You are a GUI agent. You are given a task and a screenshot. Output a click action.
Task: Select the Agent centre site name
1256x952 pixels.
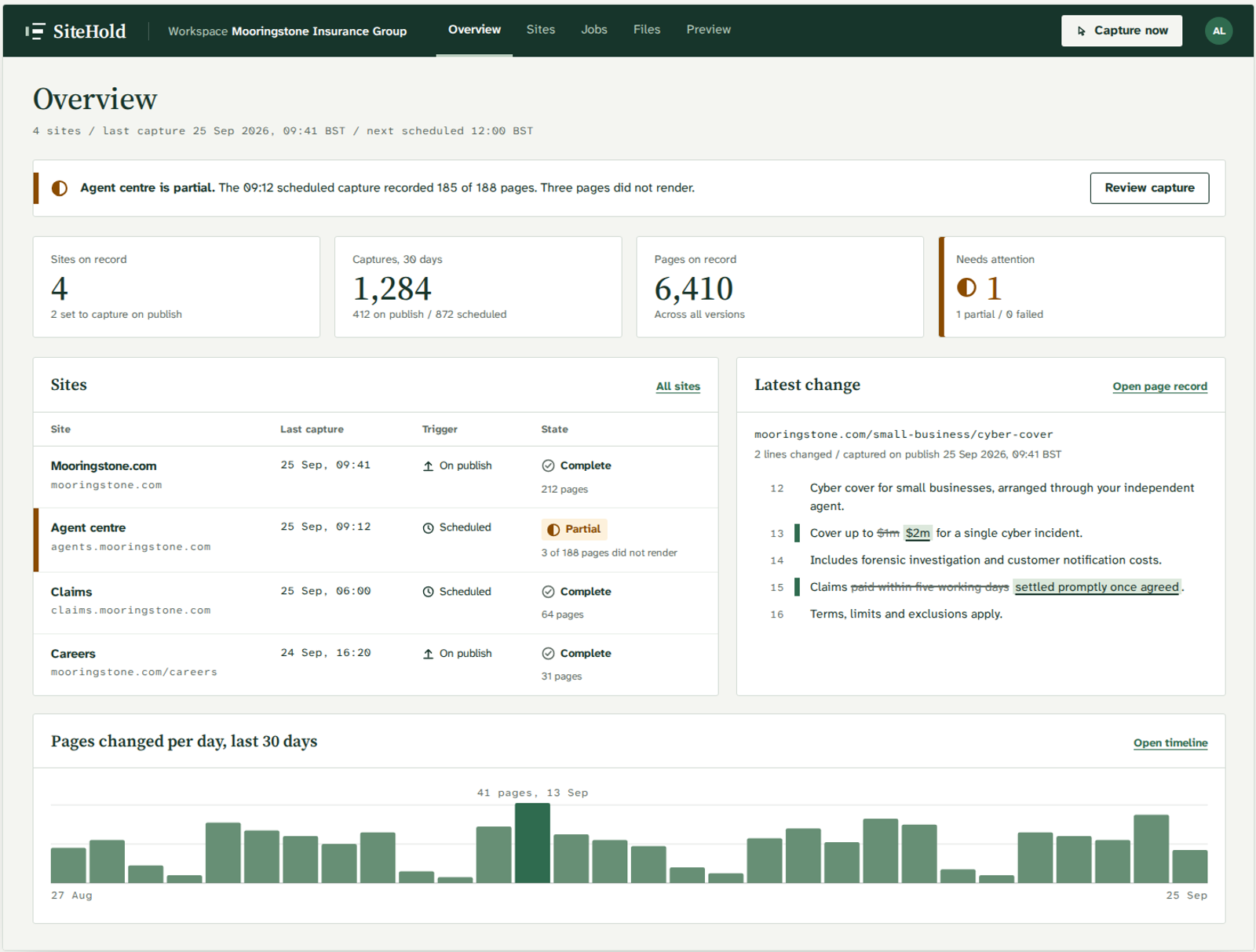(88, 528)
